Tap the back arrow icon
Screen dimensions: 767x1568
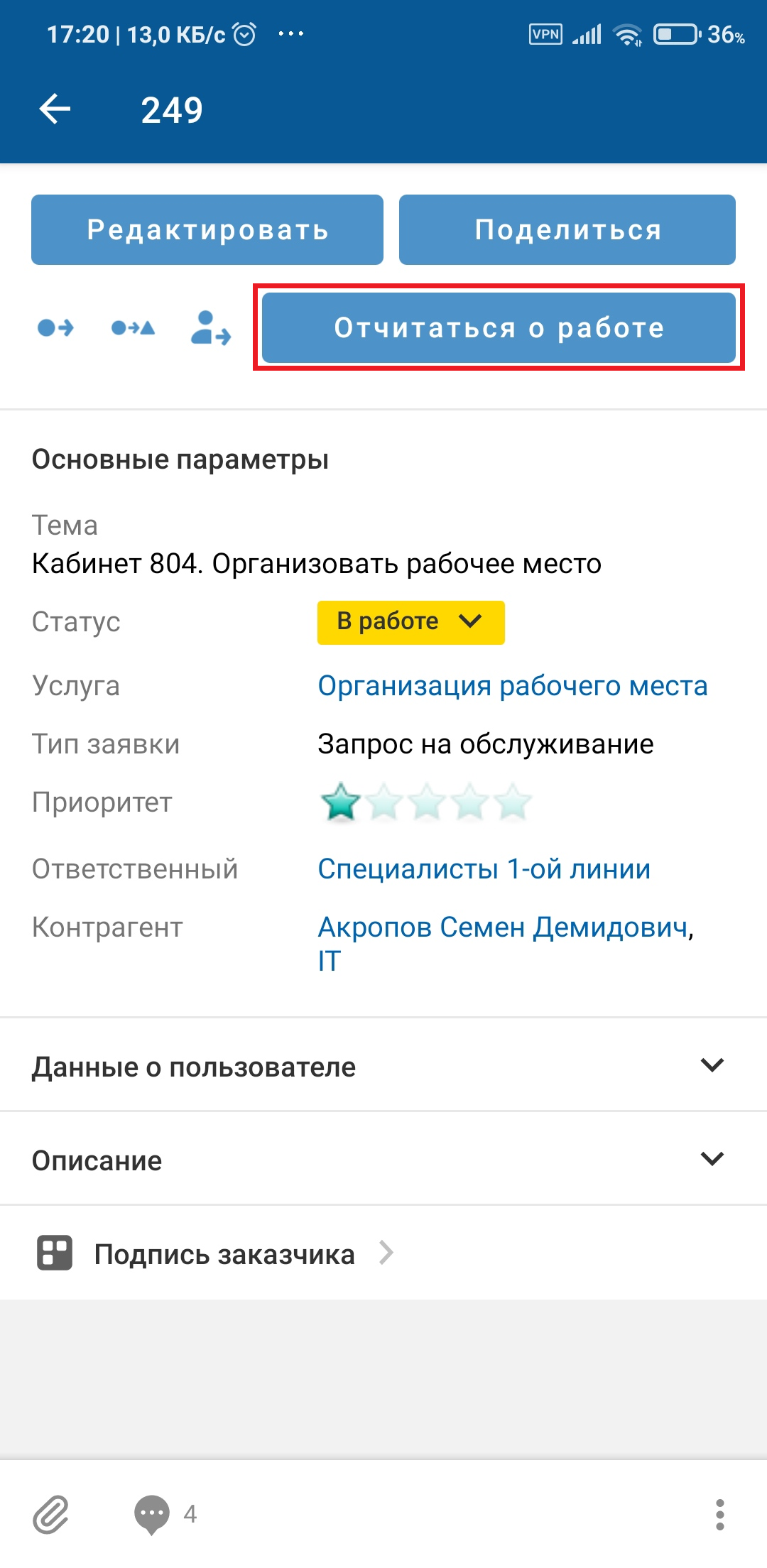tap(55, 109)
